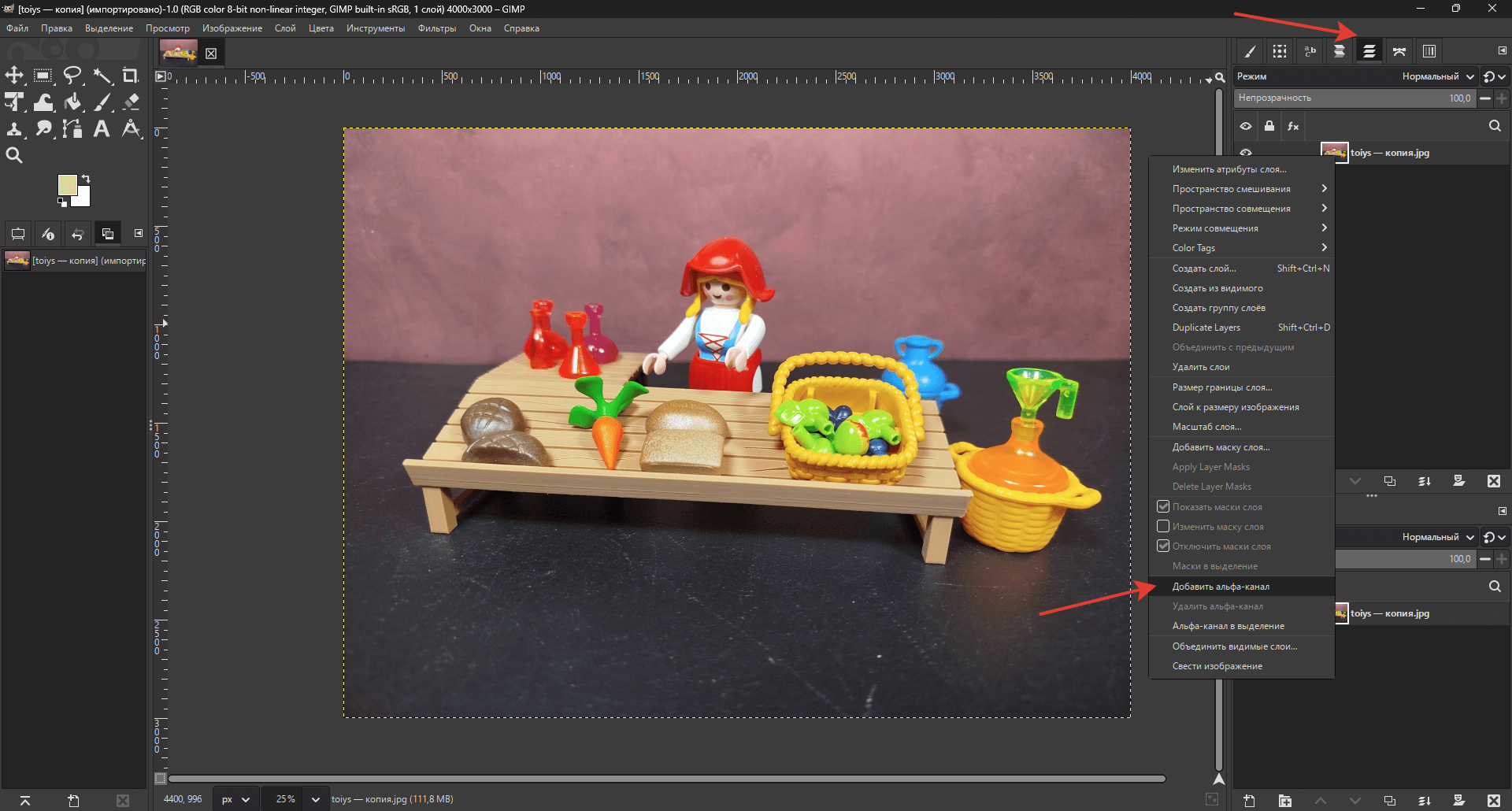Toggle the 'Показать маски слоя' checkbox

(x=1163, y=507)
